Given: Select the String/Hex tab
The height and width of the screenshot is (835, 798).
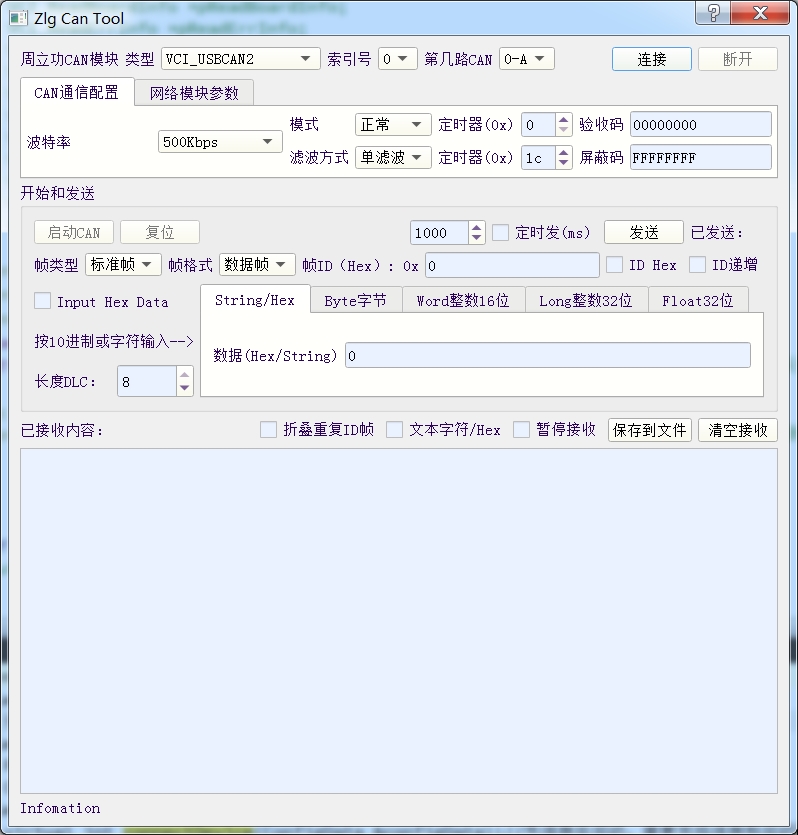Looking at the screenshot, I should [x=255, y=300].
